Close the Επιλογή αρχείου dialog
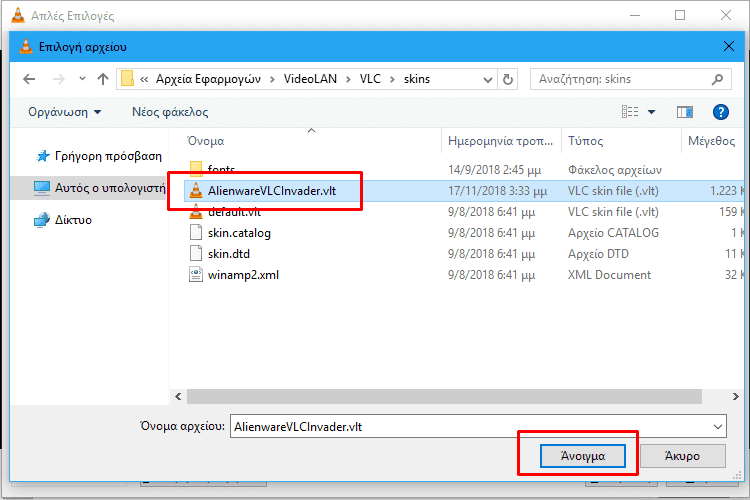Screen dimensions: 750x500 click(x=728, y=46)
